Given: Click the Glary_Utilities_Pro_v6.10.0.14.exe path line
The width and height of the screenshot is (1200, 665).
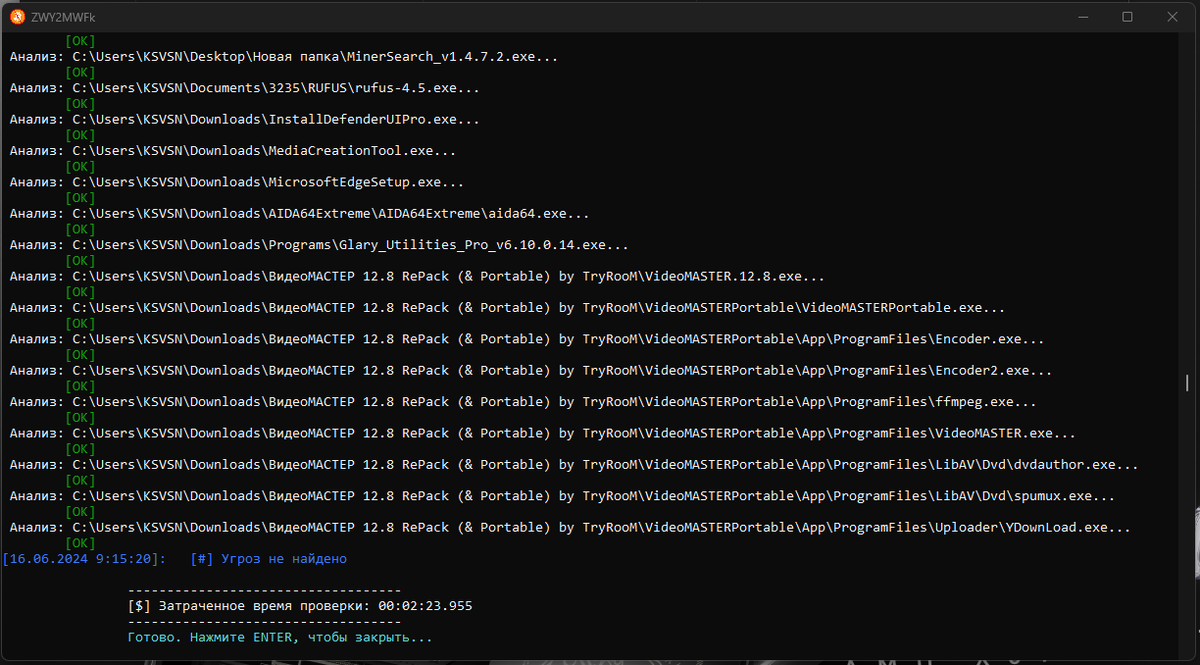Looking at the screenshot, I should (319, 245).
